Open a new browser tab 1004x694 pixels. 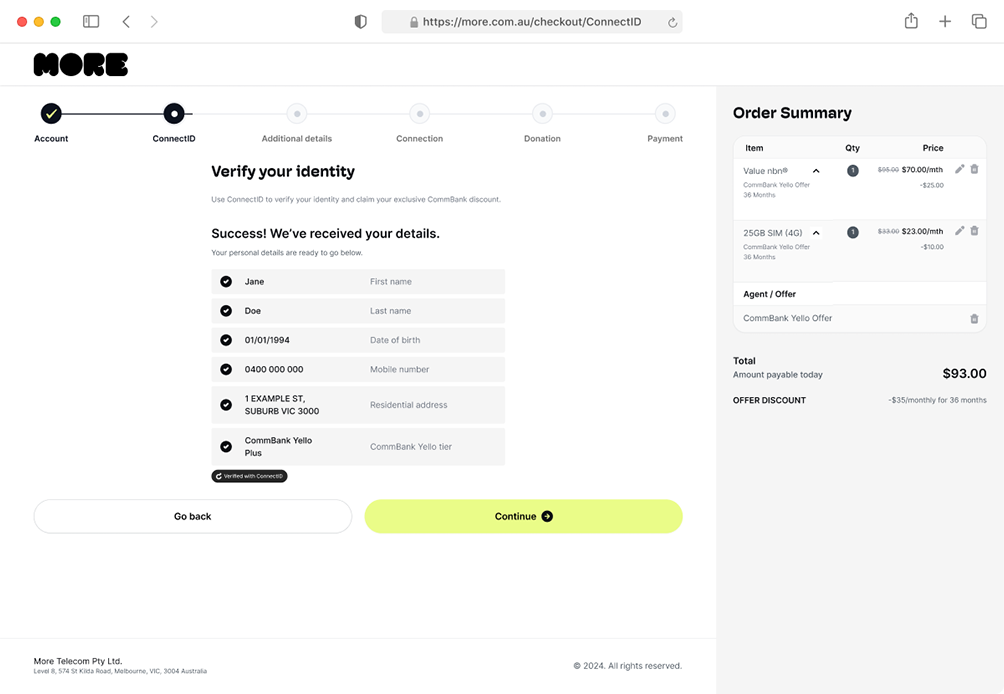click(x=945, y=21)
